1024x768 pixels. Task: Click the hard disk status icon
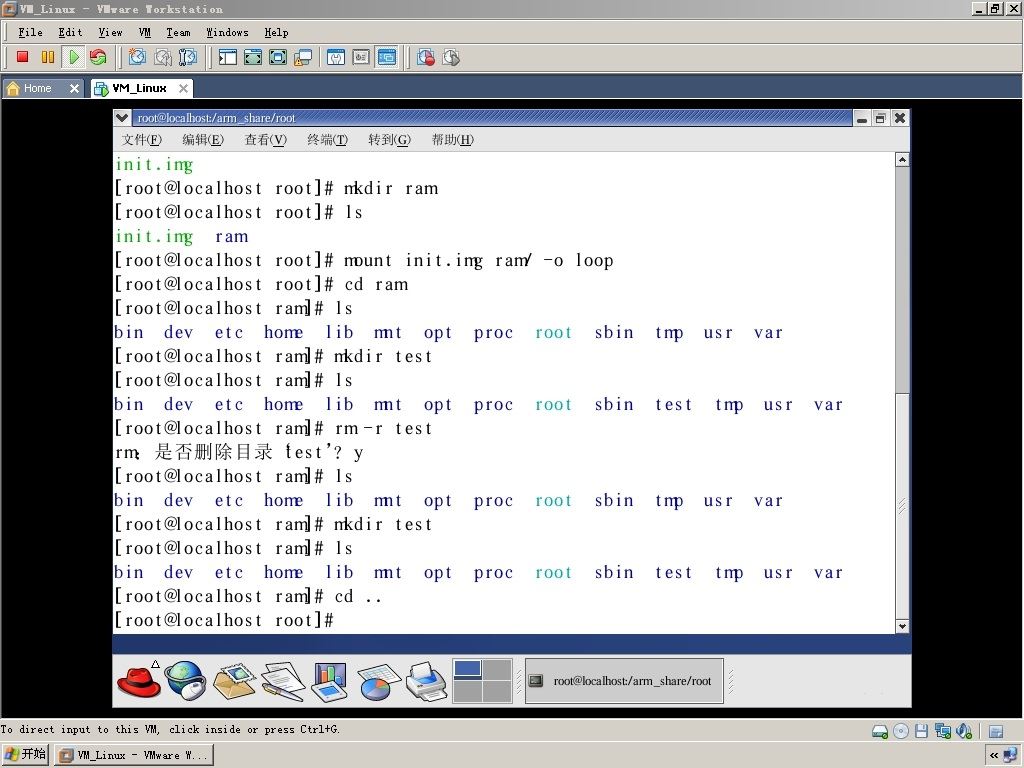pyautogui.click(x=880, y=731)
